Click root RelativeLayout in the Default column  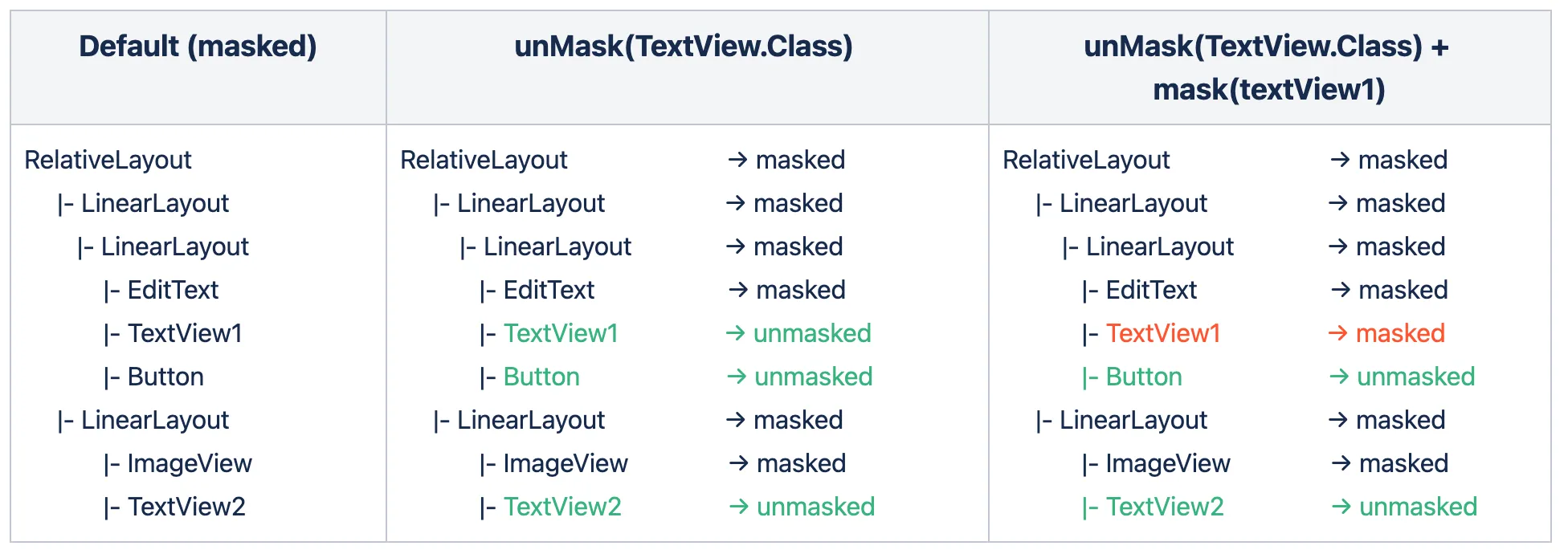[x=108, y=160]
